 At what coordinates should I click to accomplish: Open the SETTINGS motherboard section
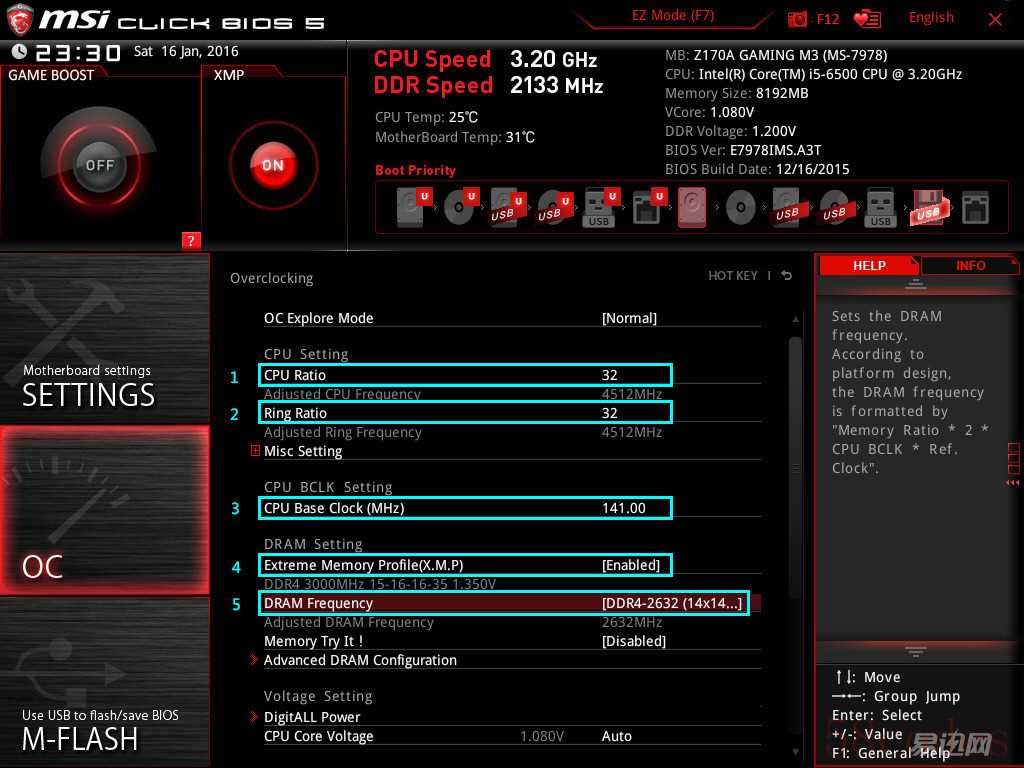coord(104,339)
